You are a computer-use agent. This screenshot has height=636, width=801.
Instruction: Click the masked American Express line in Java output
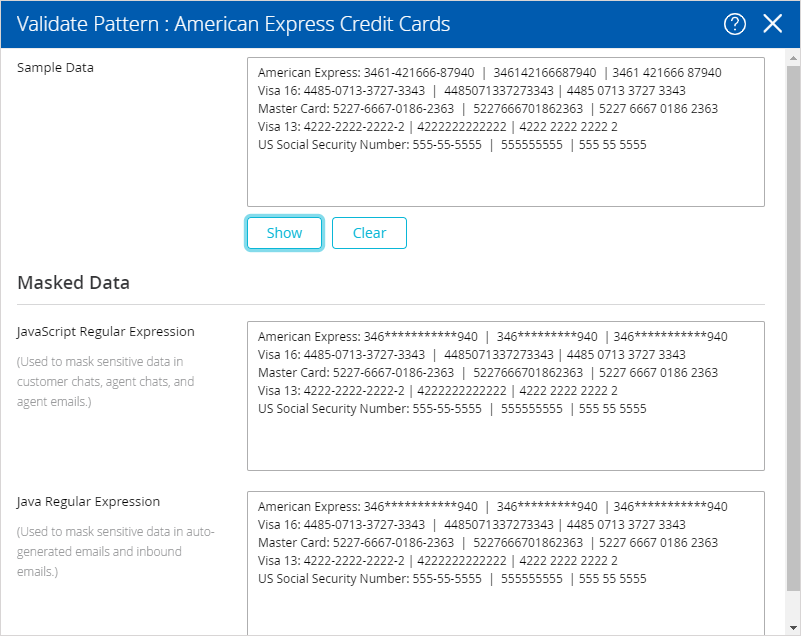pos(492,507)
